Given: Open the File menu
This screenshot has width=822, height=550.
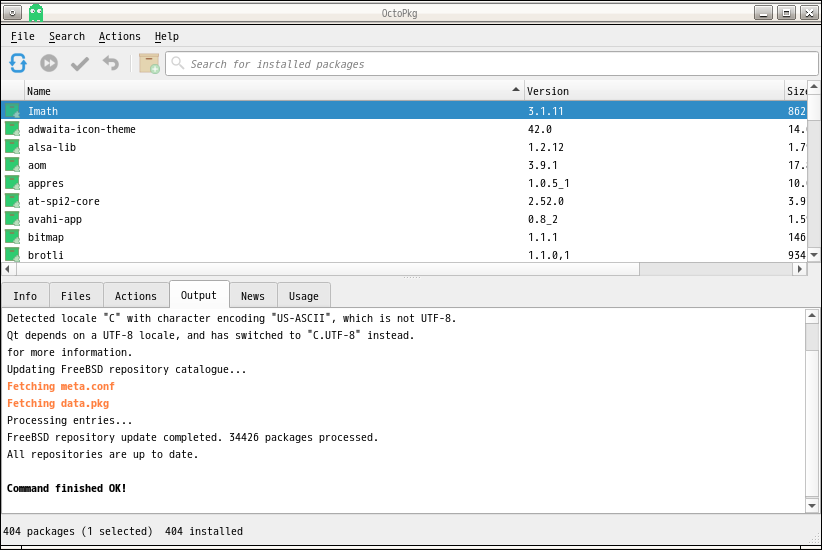Looking at the screenshot, I should pos(23,36).
